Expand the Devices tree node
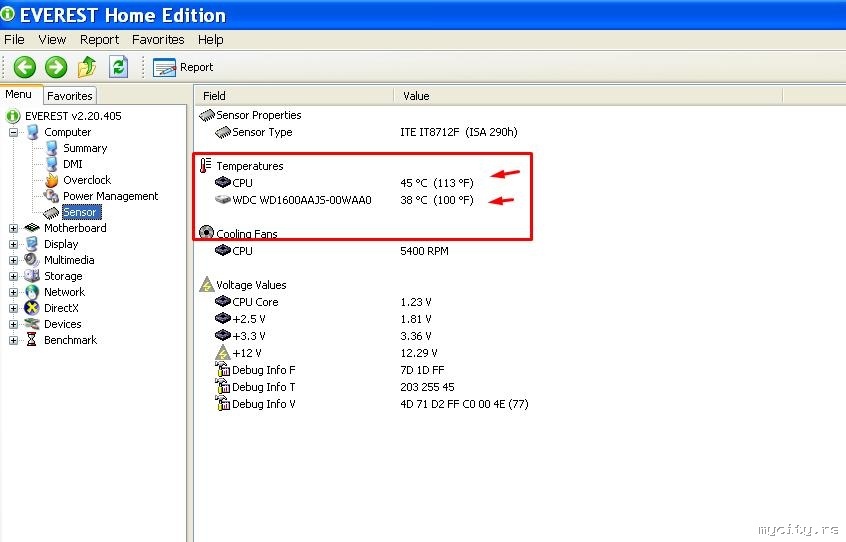The height and width of the screenshot is (542, 846). coord(13,324)
